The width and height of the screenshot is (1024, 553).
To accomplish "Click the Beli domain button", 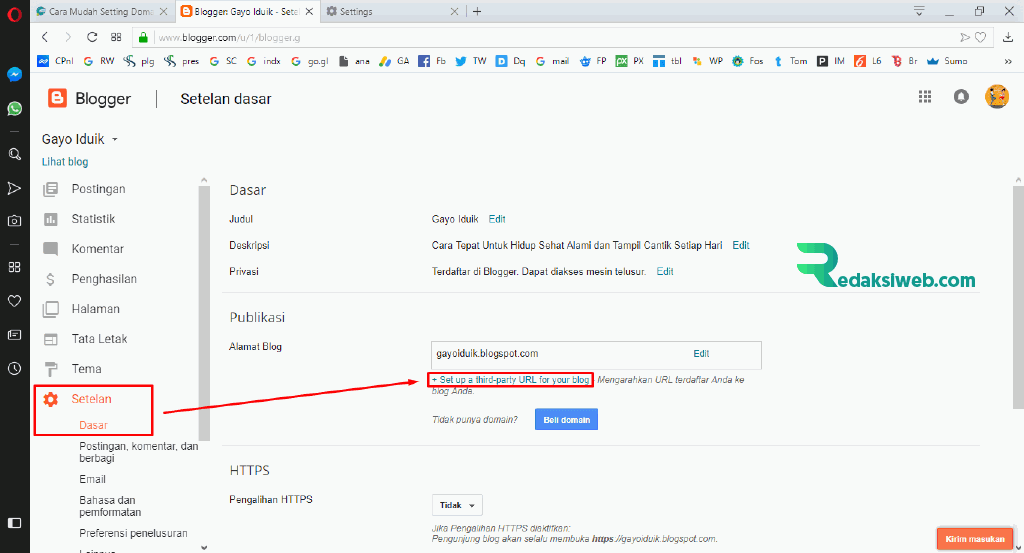I will click(x=566, y=420).
